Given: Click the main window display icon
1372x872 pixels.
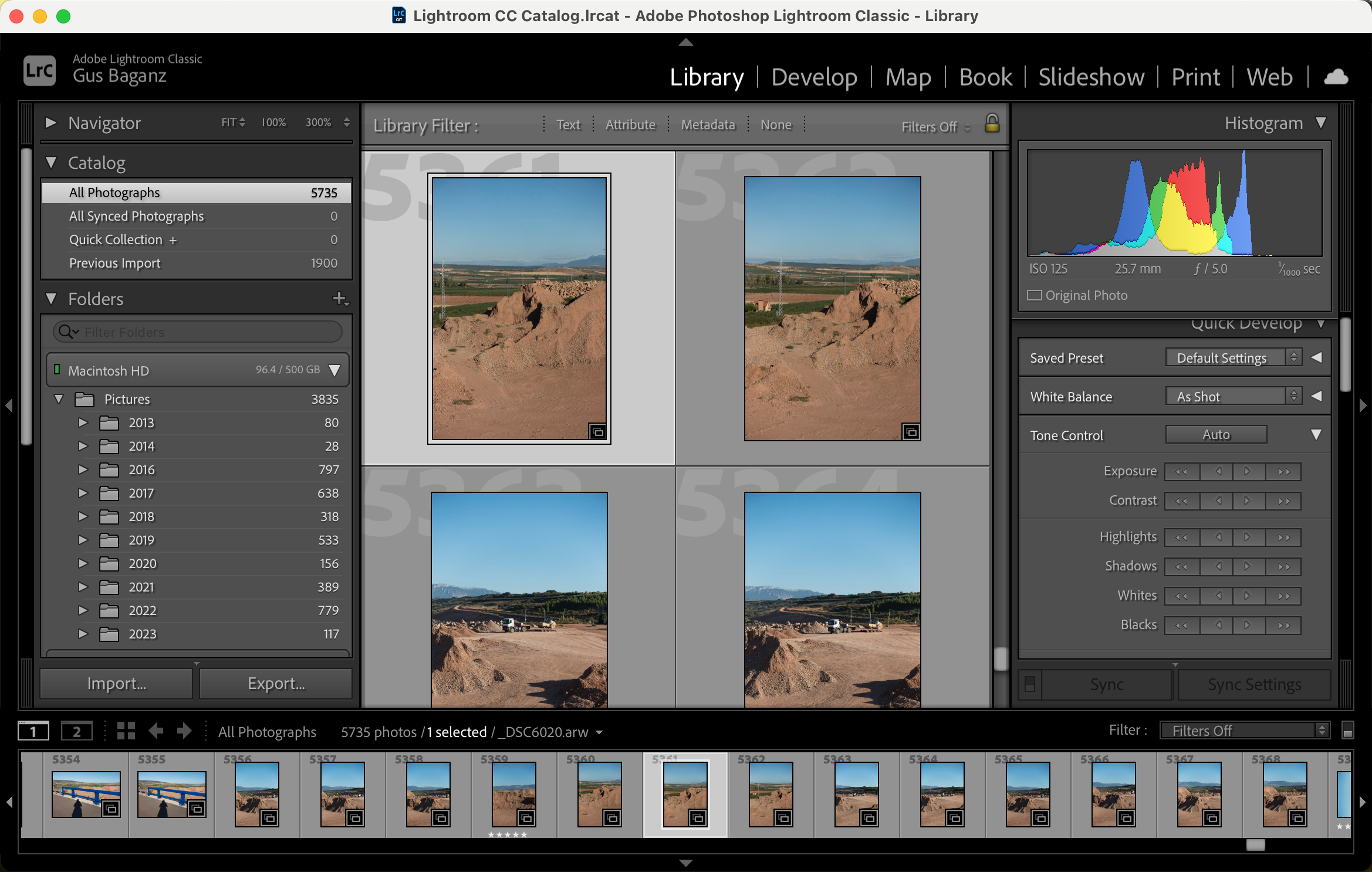Looking at the screenshot, I should coord(33,731).
